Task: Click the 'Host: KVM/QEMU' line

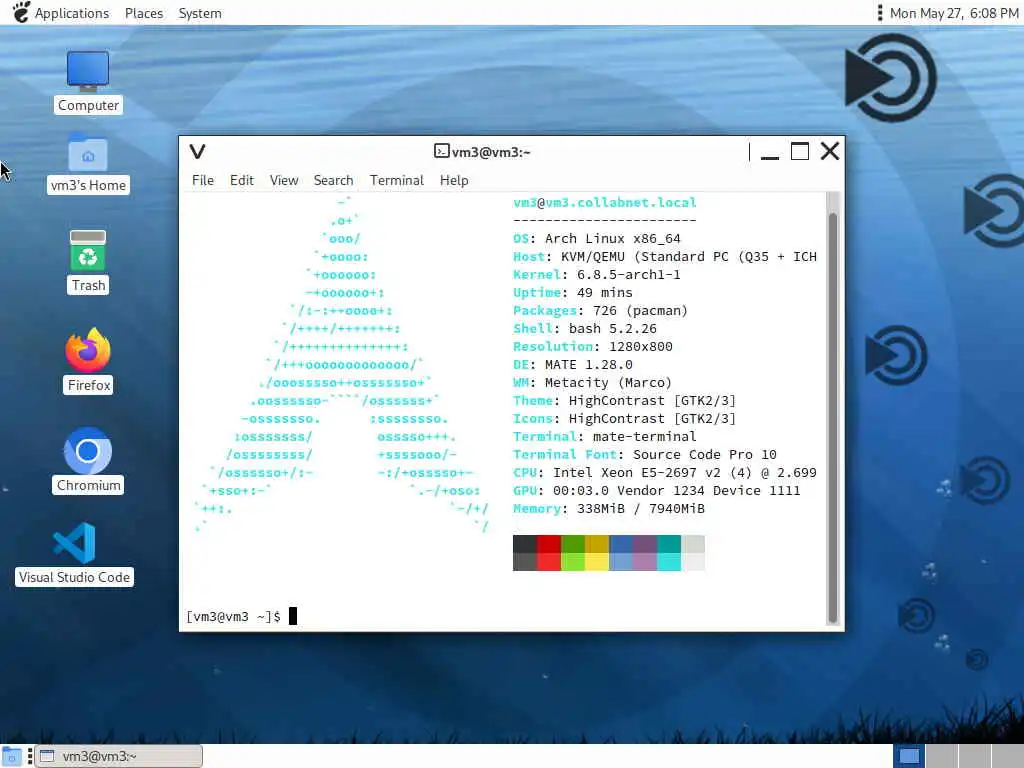Action: pyautogui.click(x=665, y=257)
